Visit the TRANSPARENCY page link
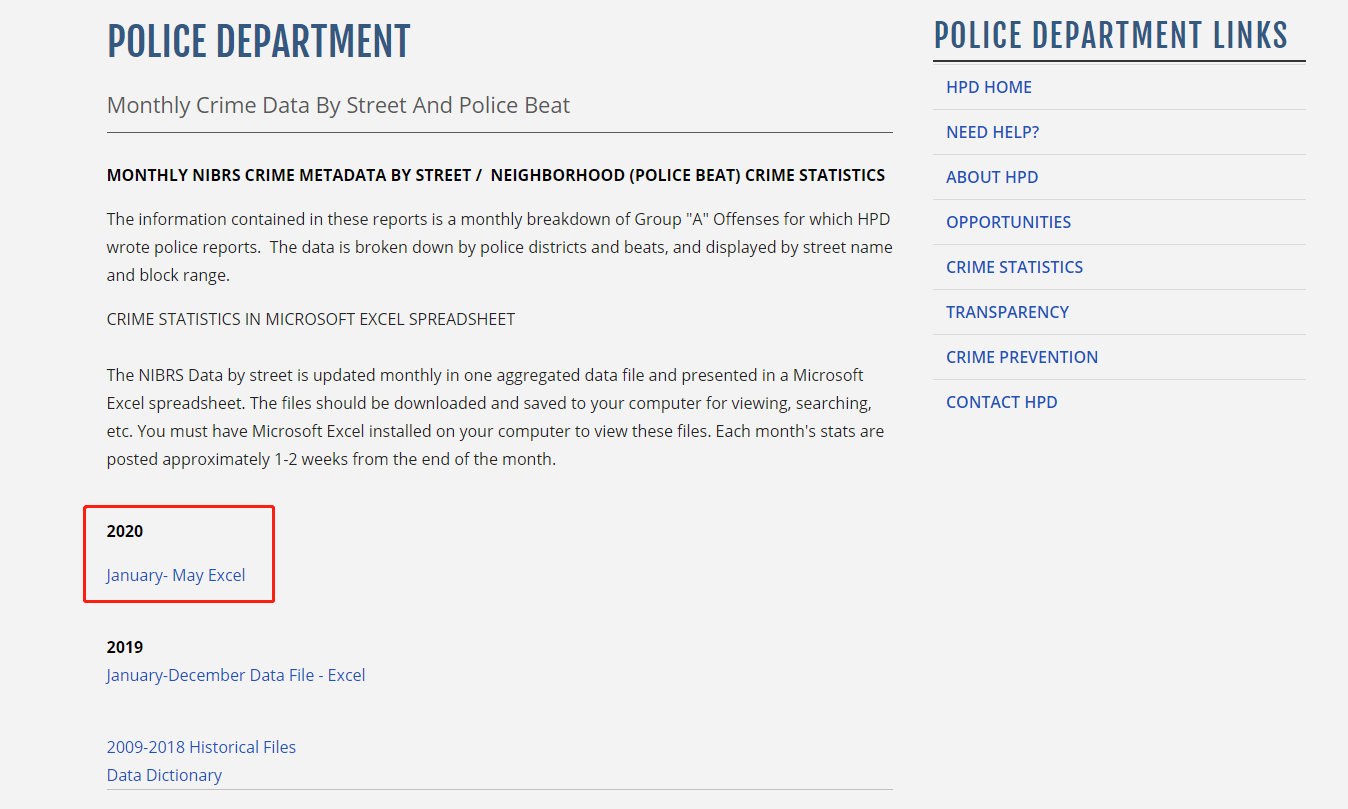Viewport: 1348px width, 809px height. (x=1007, y=312)
